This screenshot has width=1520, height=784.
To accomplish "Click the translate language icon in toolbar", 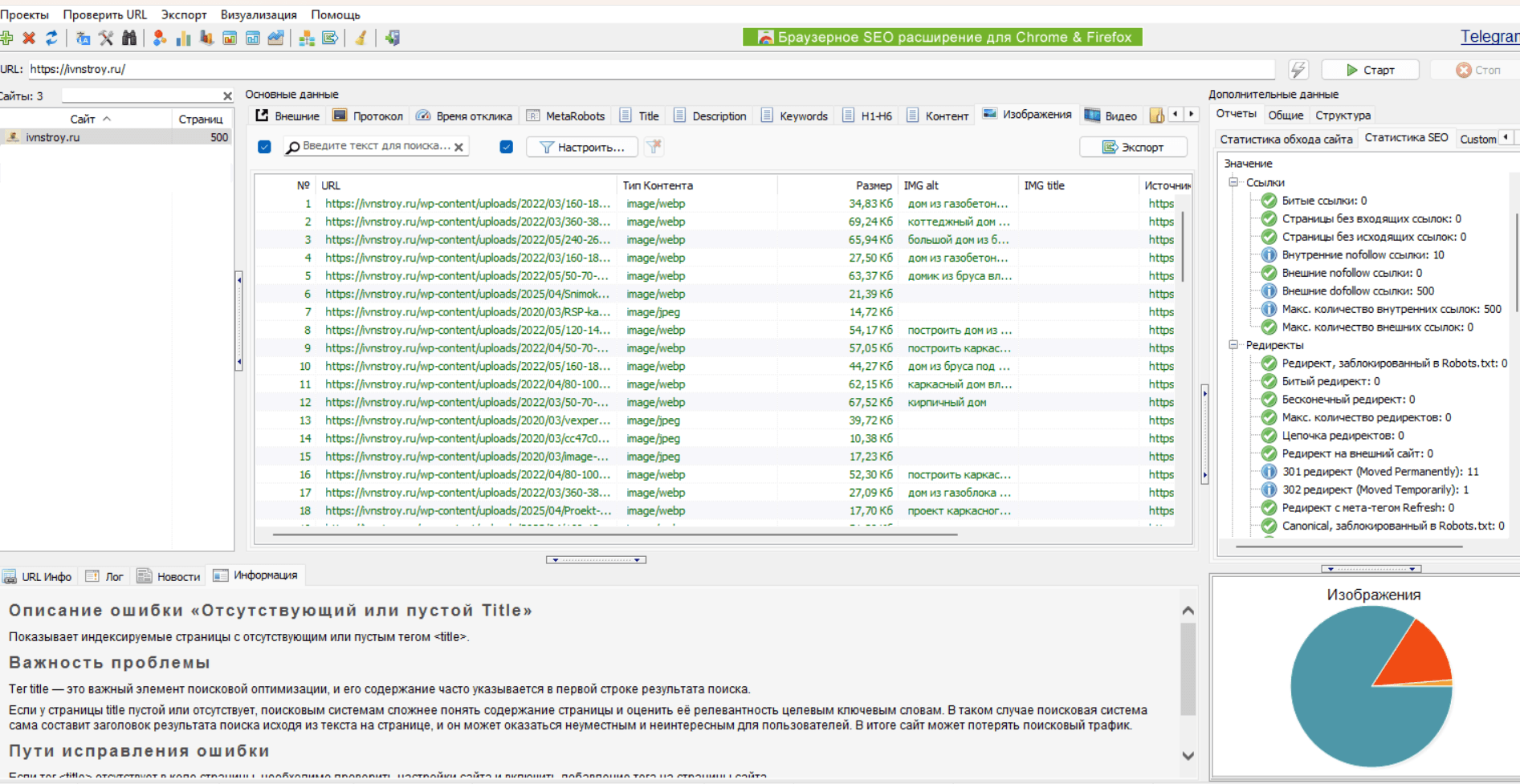I will pos(83,38).
